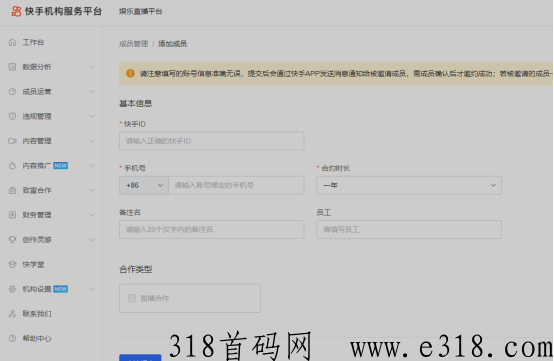Click the 数据分析 sidebar icon

(12, 67)
